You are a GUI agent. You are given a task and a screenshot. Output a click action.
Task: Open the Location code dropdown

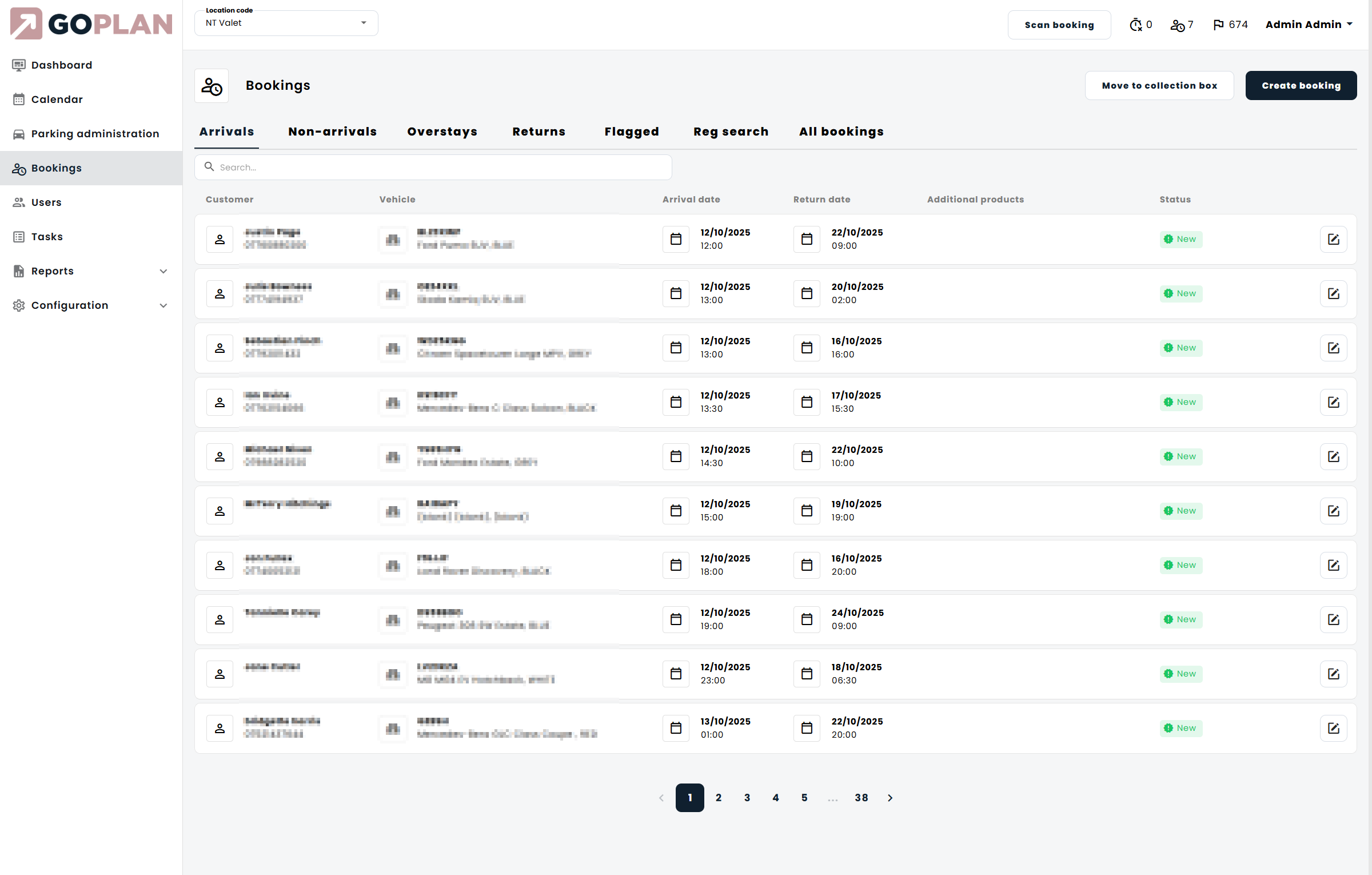(286, 23)
